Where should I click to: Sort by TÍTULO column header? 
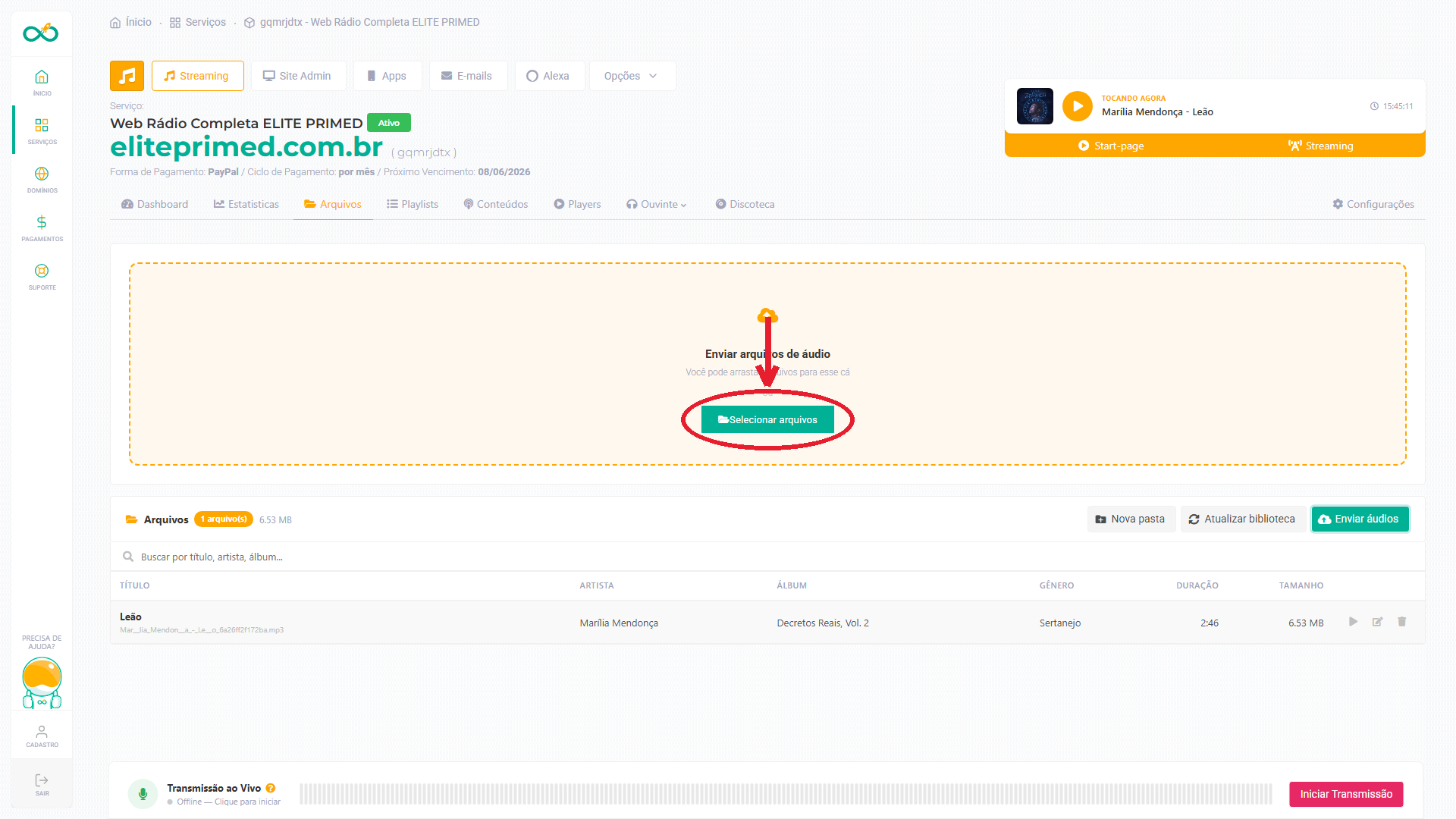pyautogui.click(x=135, y=585)
